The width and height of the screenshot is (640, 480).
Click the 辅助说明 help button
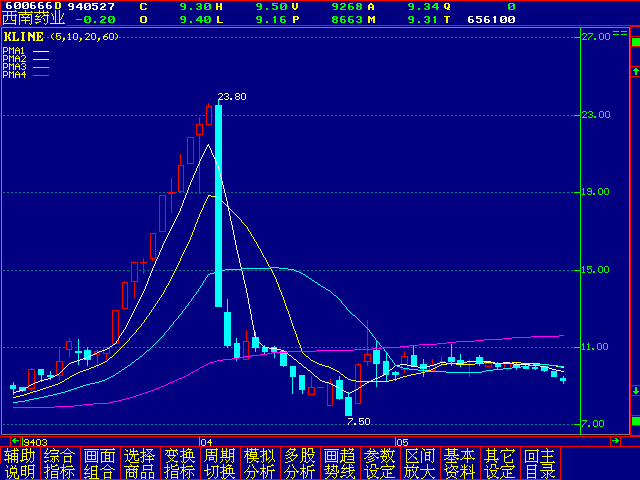(20, 463)
